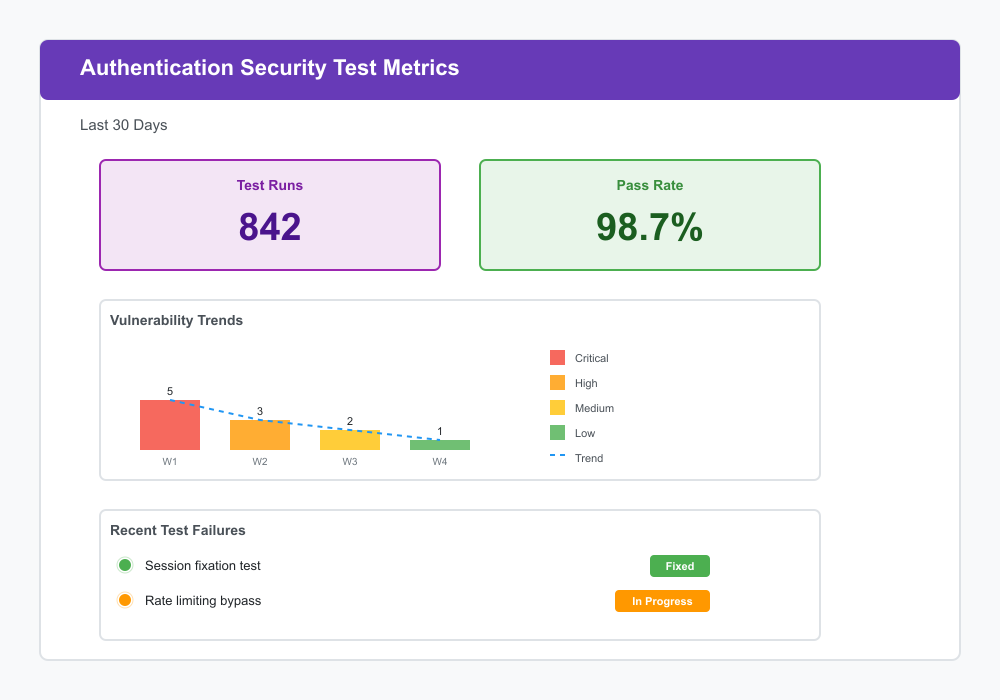Click the 'Authentication Security Test Metrics' title
The height and width of the screenshot is (700, 1000).
(x=269, y=68)
